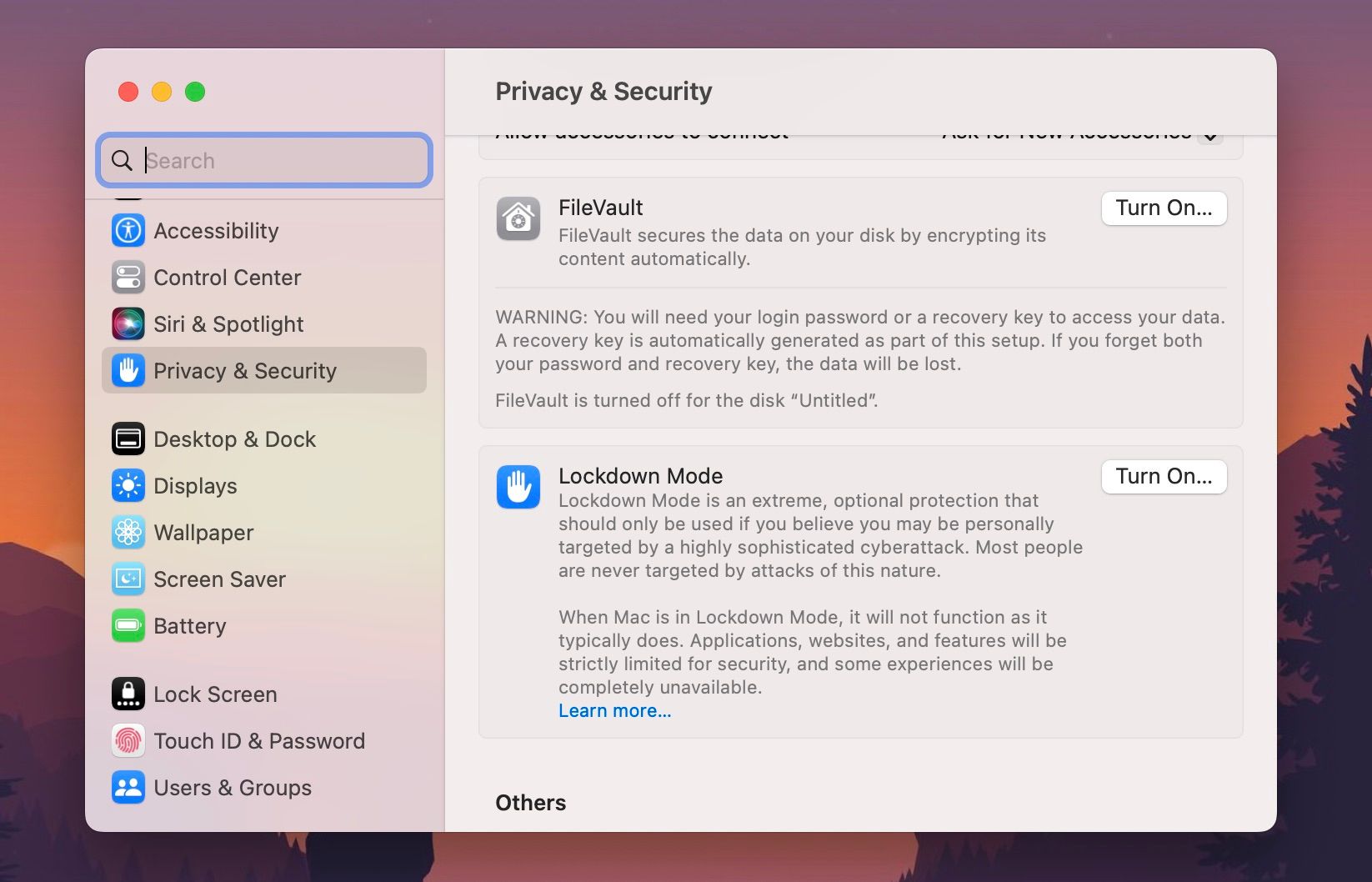The image size is (1372, 882).
Task: Click the magnifying glass search icon
Action: 123,160
